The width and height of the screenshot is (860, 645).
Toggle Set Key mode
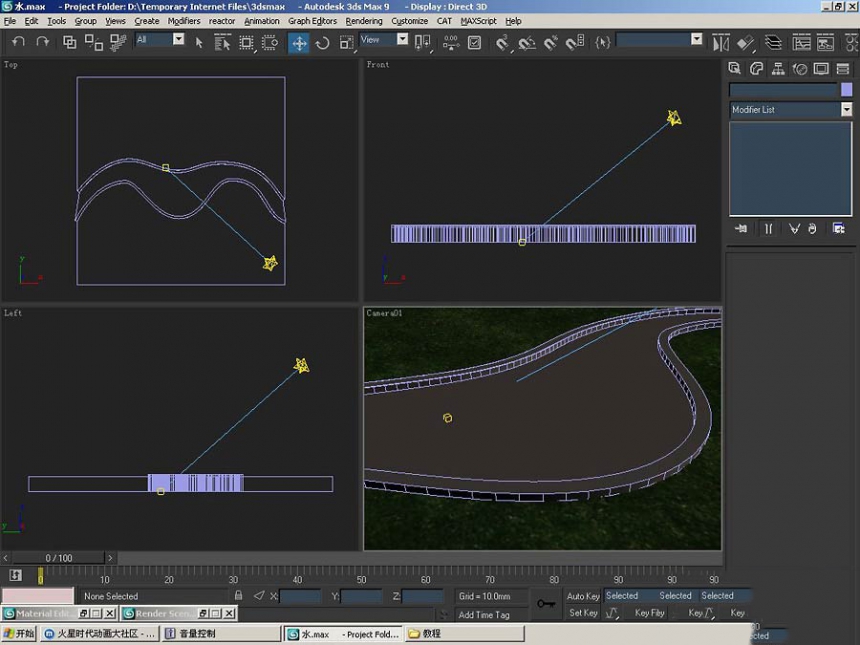[x=583, y=613]
